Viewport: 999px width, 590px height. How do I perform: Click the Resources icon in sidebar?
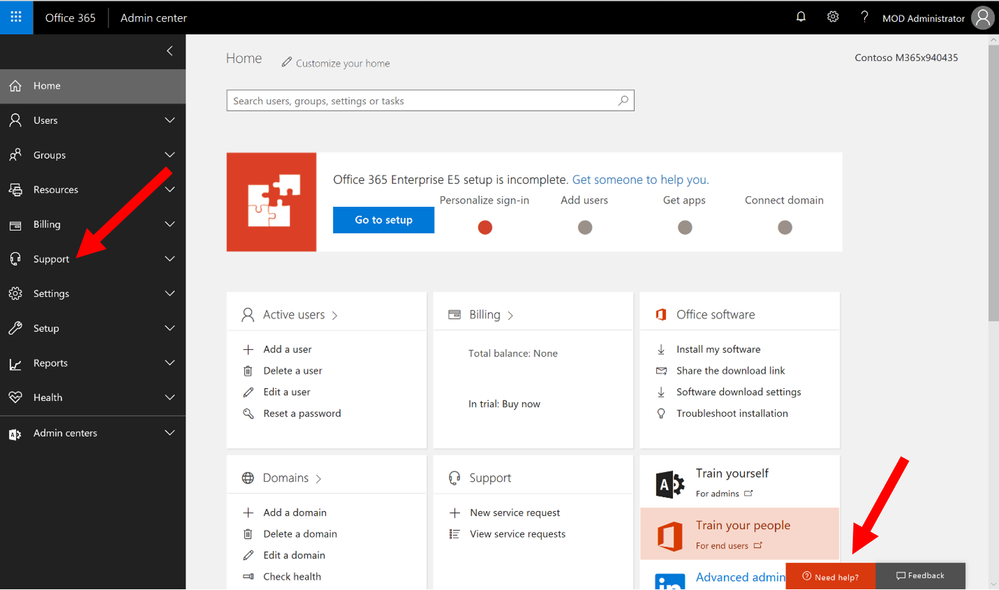tap(15, 189)
